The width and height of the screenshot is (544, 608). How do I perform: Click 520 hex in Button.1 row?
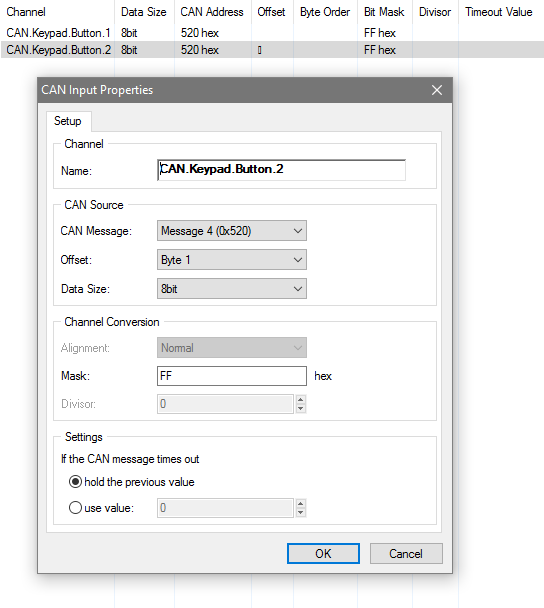200,33
